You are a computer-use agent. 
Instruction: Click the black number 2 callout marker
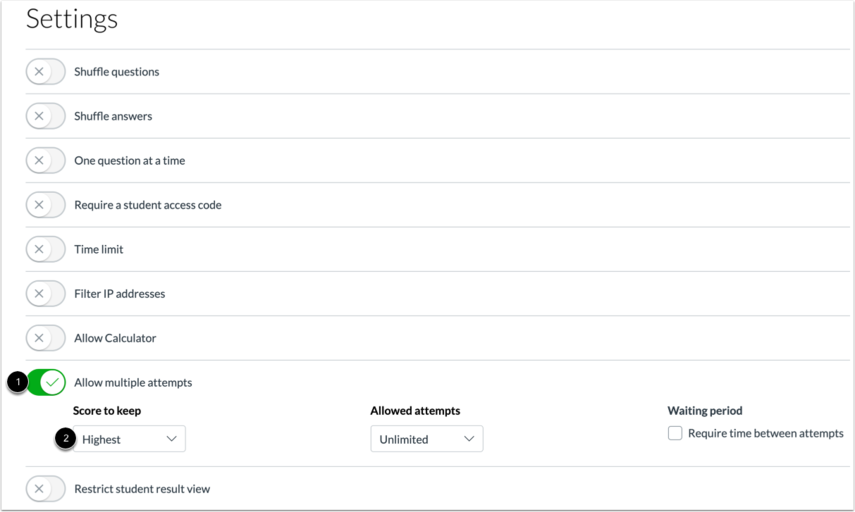click(x=66, y=438)
